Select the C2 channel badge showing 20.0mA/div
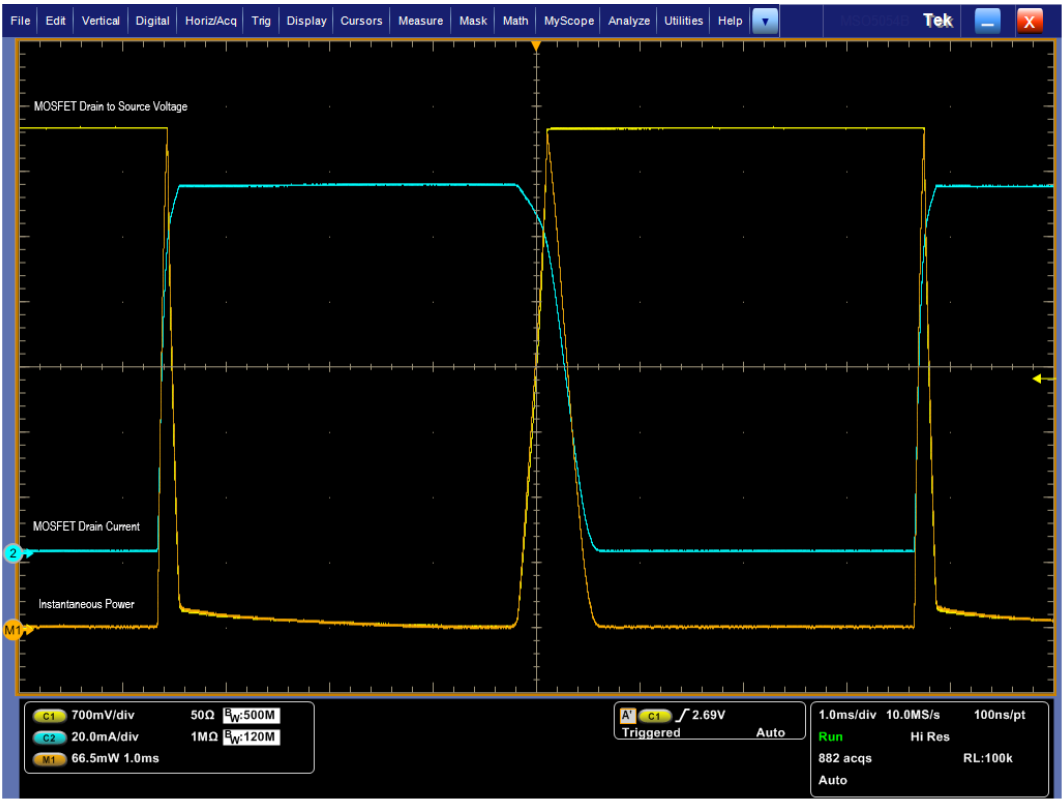The image size is (1063, 801). (48, 739)
